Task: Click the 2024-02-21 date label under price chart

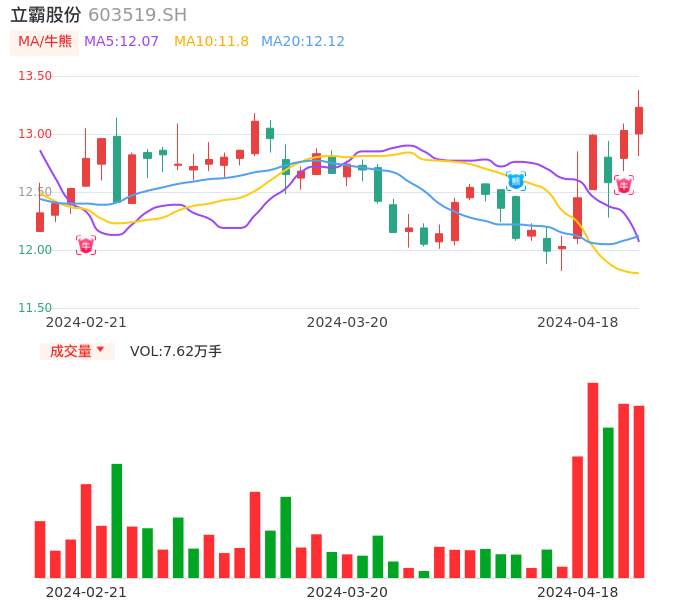Action: [x=86, y=322]
